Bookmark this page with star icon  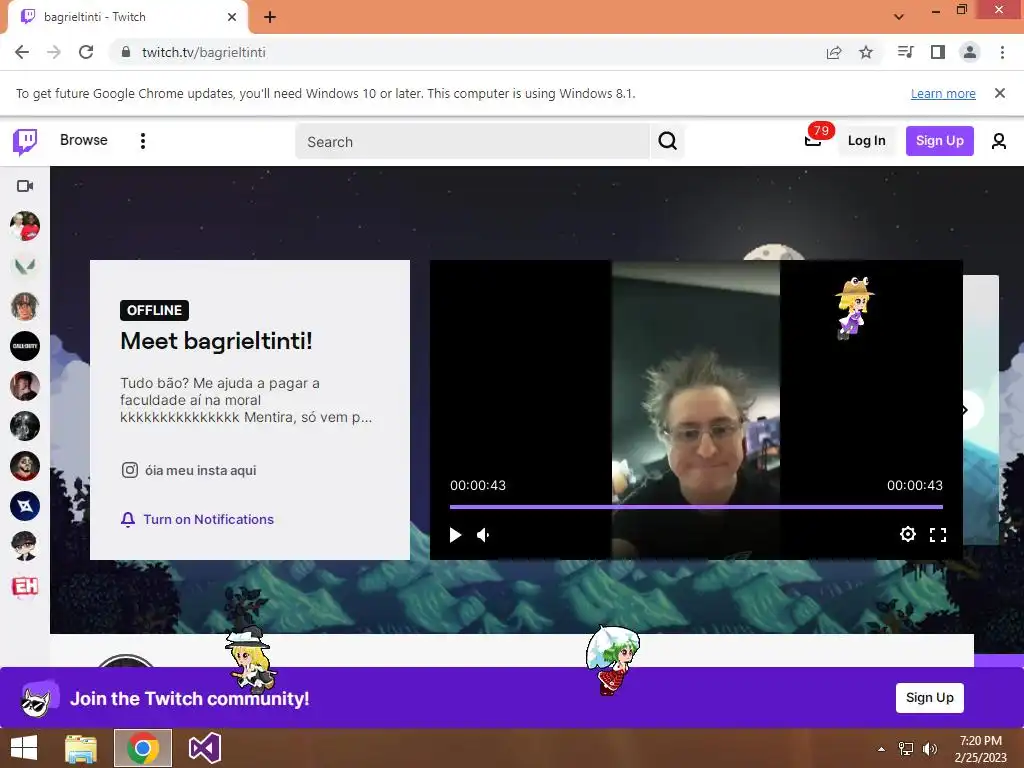pos(866,52)
